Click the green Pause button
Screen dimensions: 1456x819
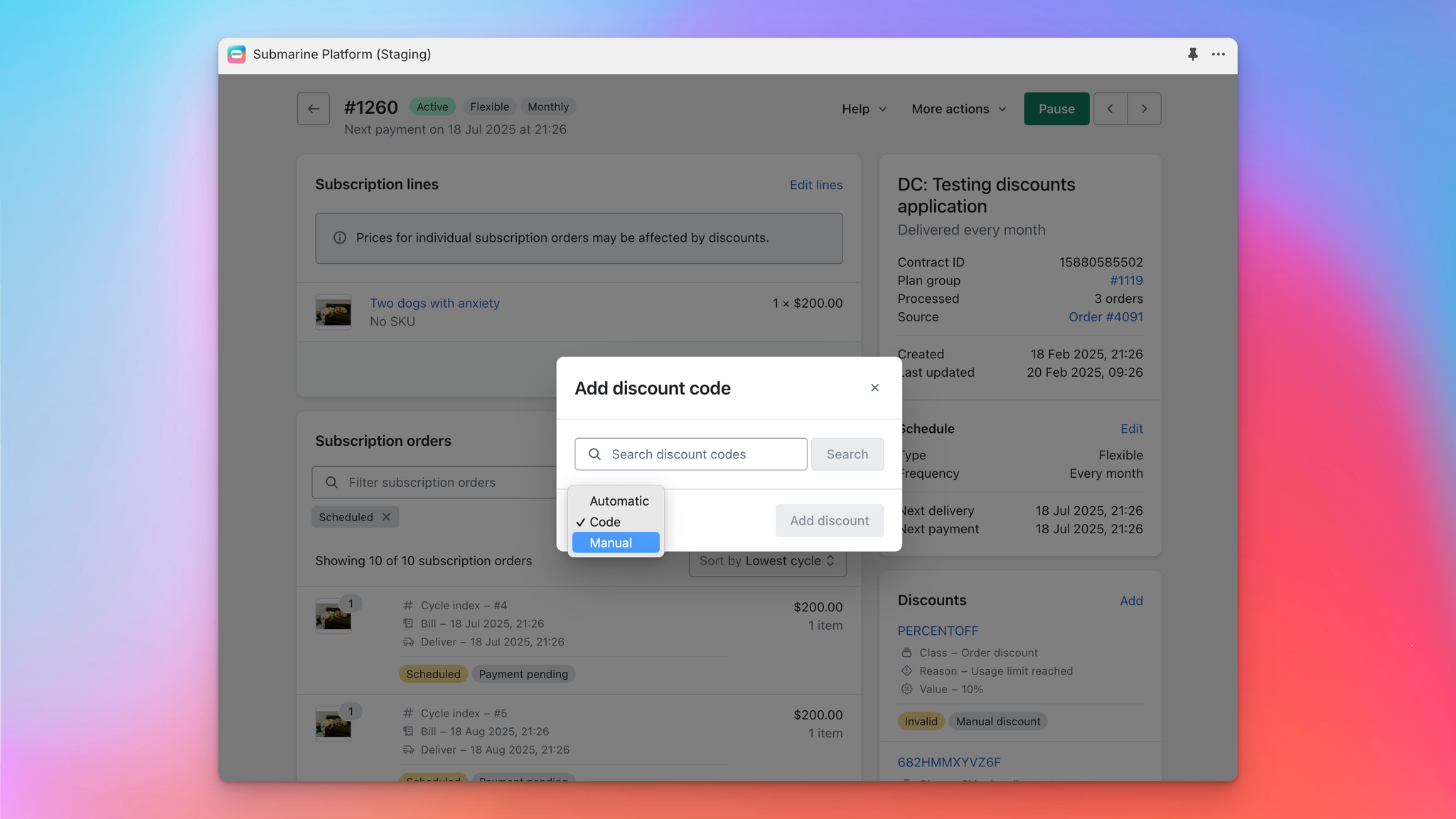[x=1056, y=109]
